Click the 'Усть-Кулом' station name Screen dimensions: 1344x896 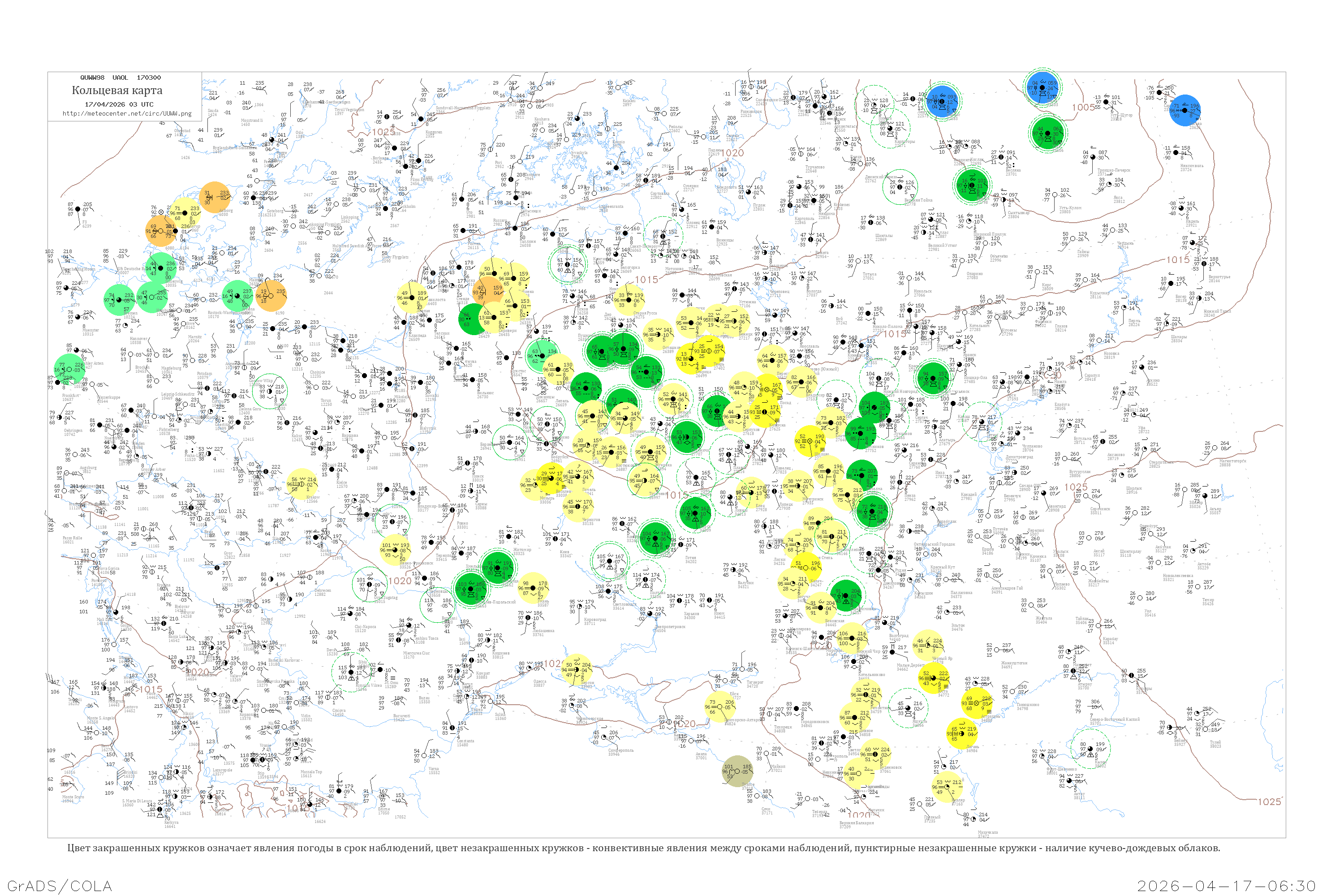tap(1070, 208)
